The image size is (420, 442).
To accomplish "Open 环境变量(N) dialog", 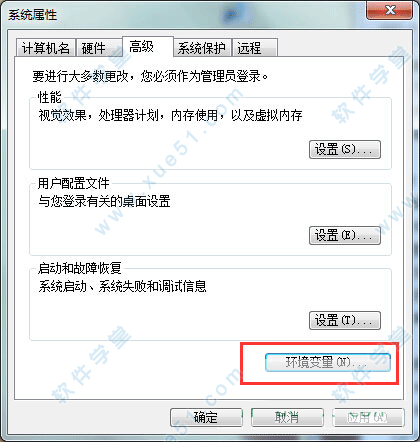I will (328, 362).
